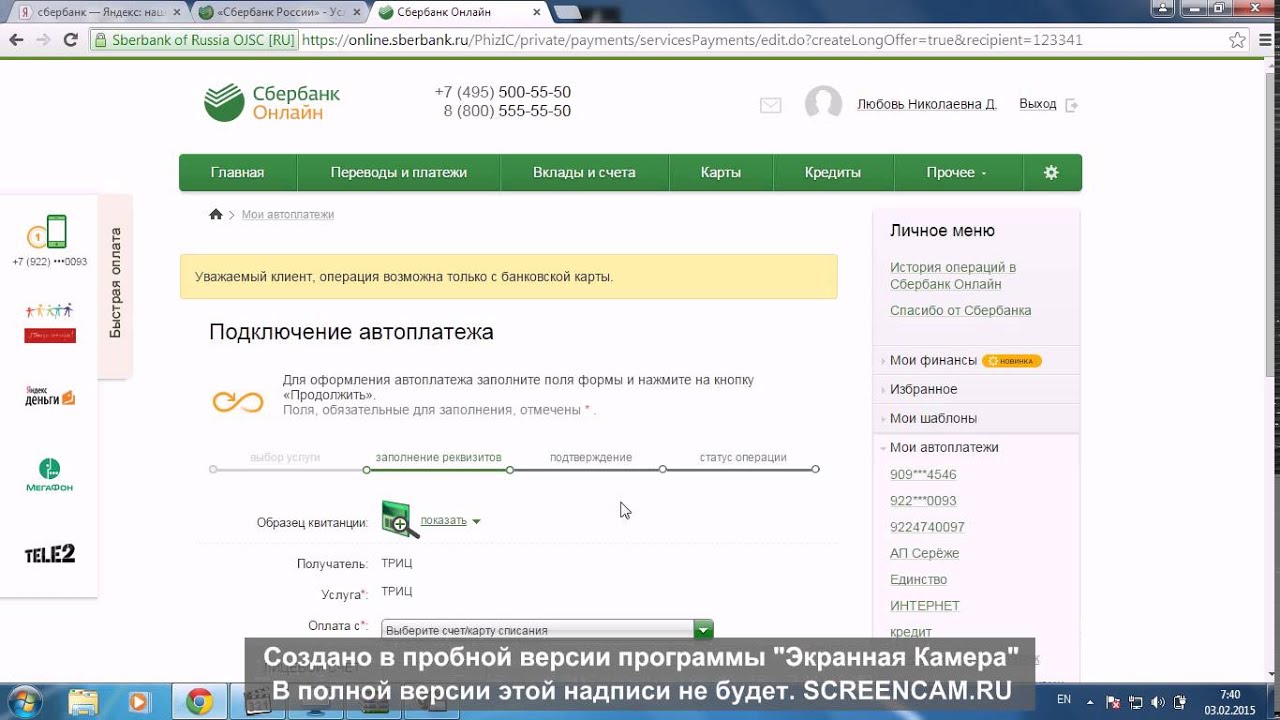Click the clock in the system tray
This screenshot has height=720, width=1280.
[x=1230, y=702]
